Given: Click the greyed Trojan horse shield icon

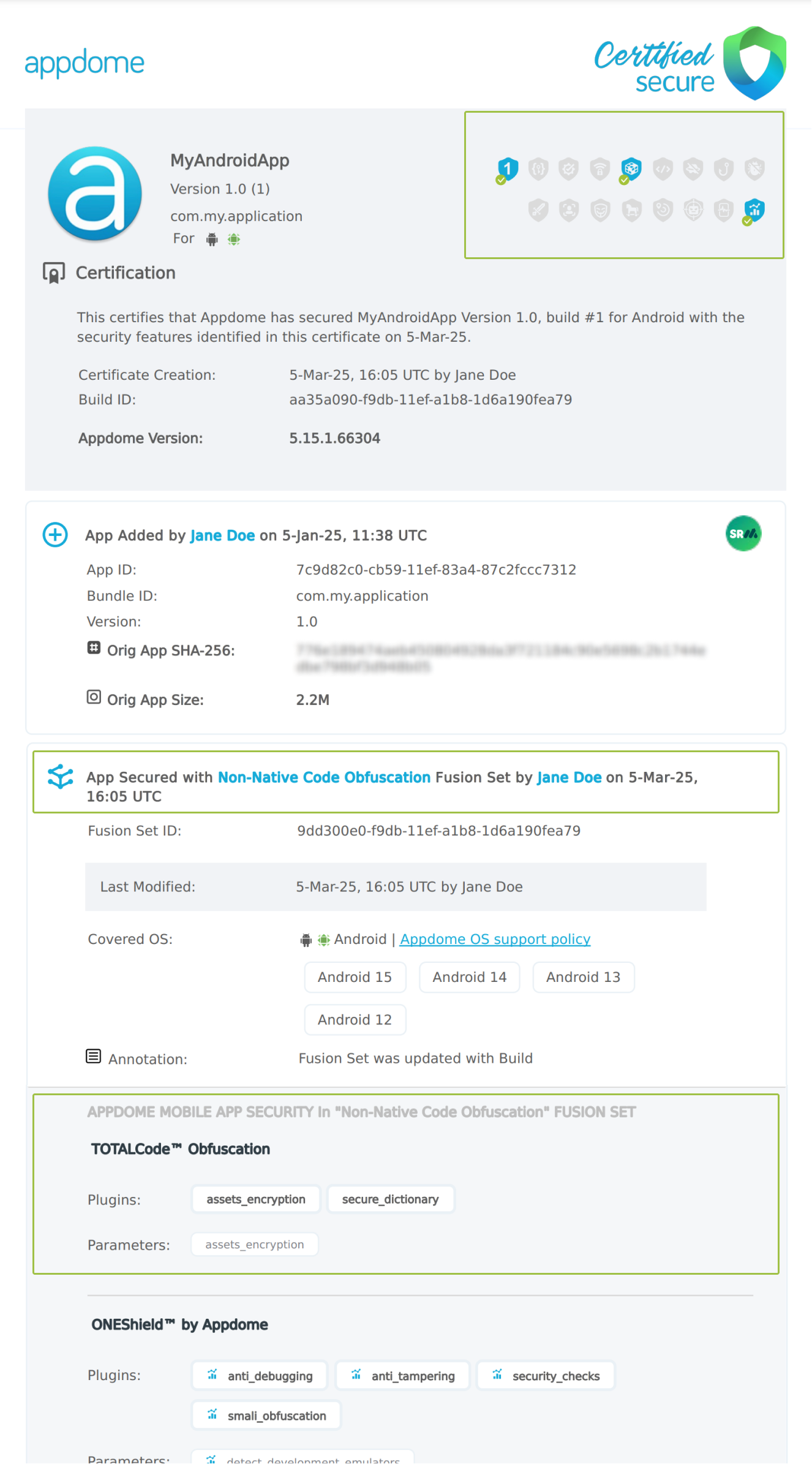Looking at the screenshot, I should (631, 210).
